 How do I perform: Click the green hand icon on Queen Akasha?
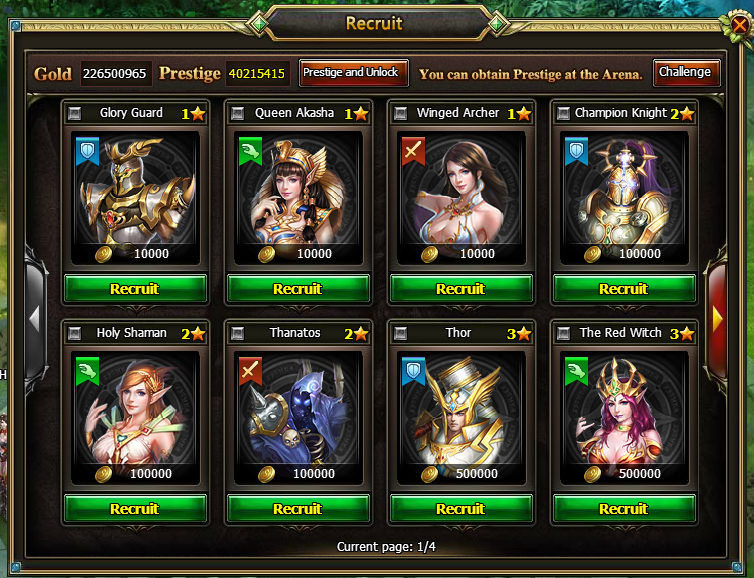point(251,151)
